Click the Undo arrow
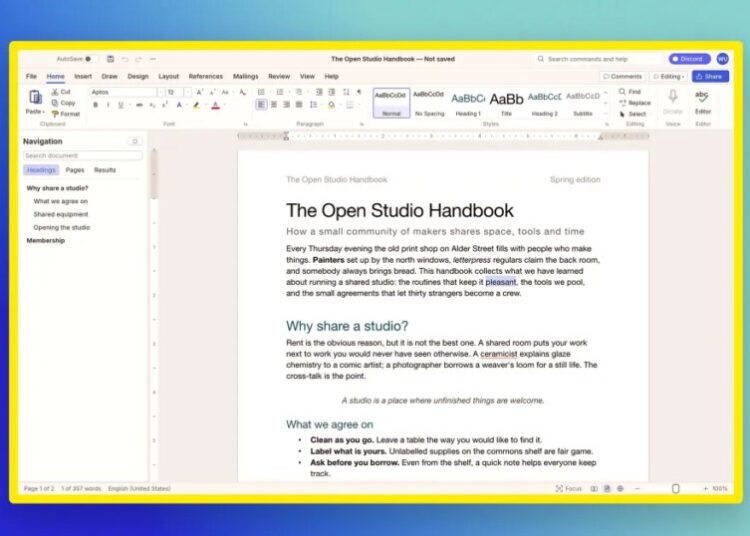750x536 pixels. point(124,59)
